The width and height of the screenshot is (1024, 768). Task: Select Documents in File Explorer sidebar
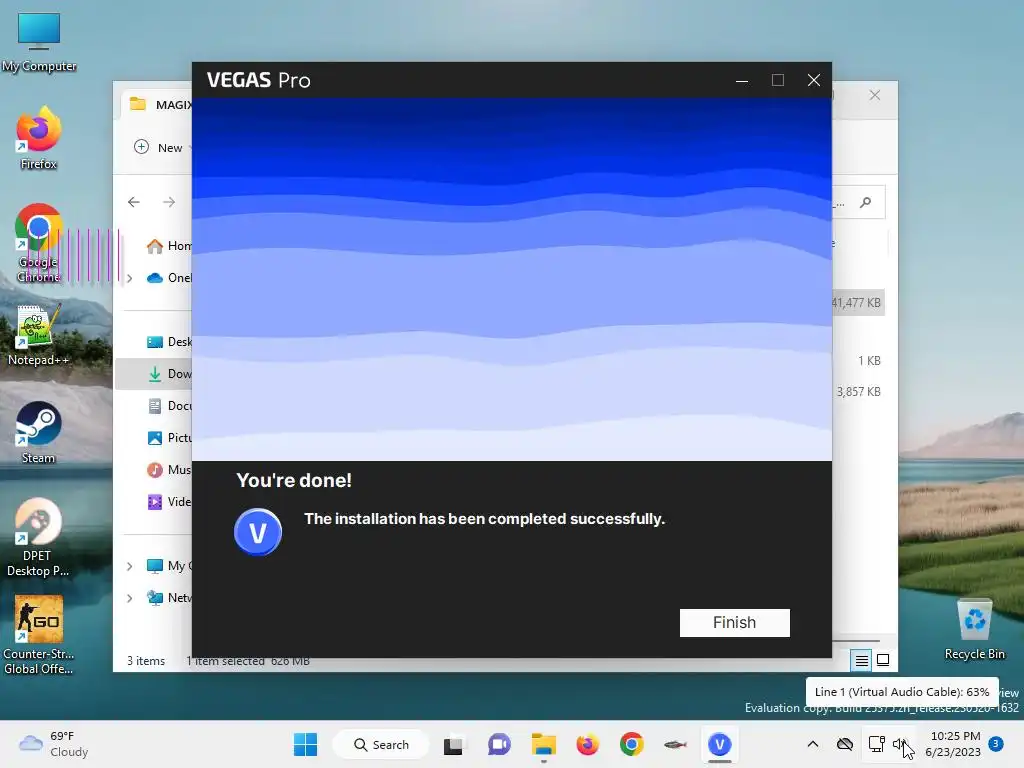tap(168, 406)
